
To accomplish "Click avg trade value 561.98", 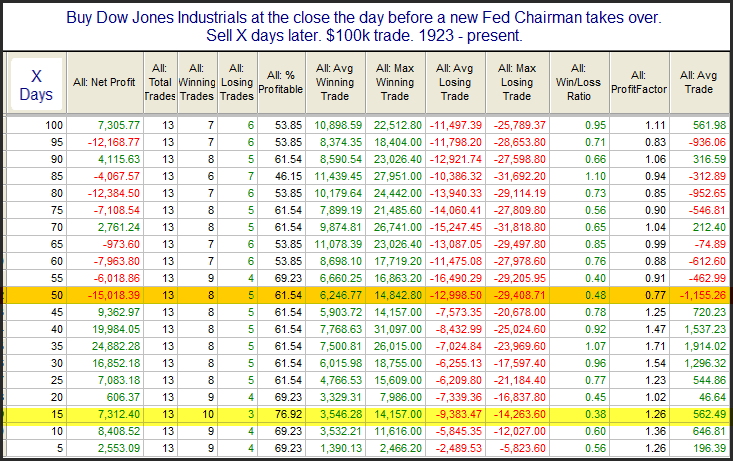I will pos(710,125).
